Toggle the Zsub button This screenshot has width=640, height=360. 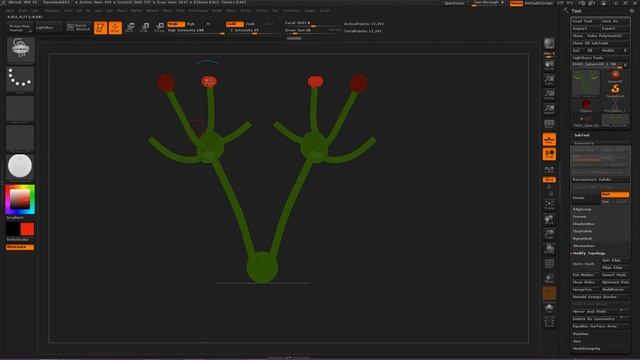250,24
